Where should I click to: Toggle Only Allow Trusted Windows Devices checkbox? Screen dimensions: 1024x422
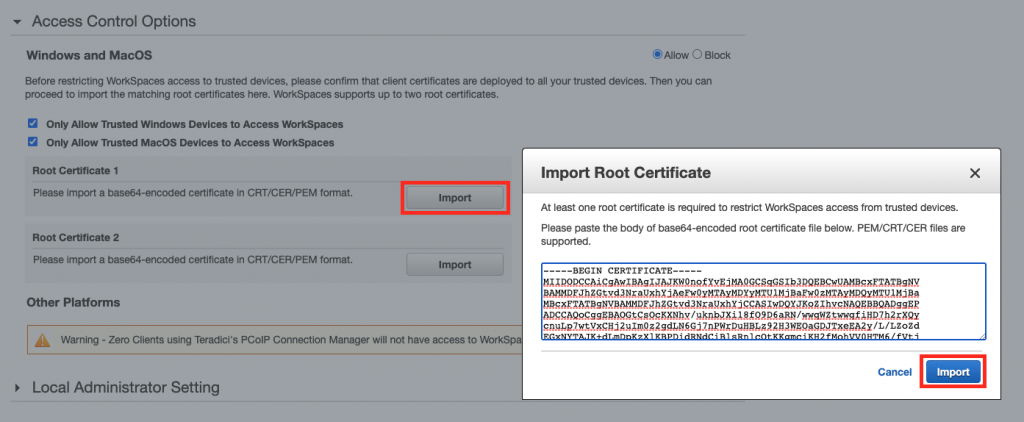(x=33, y=123)
